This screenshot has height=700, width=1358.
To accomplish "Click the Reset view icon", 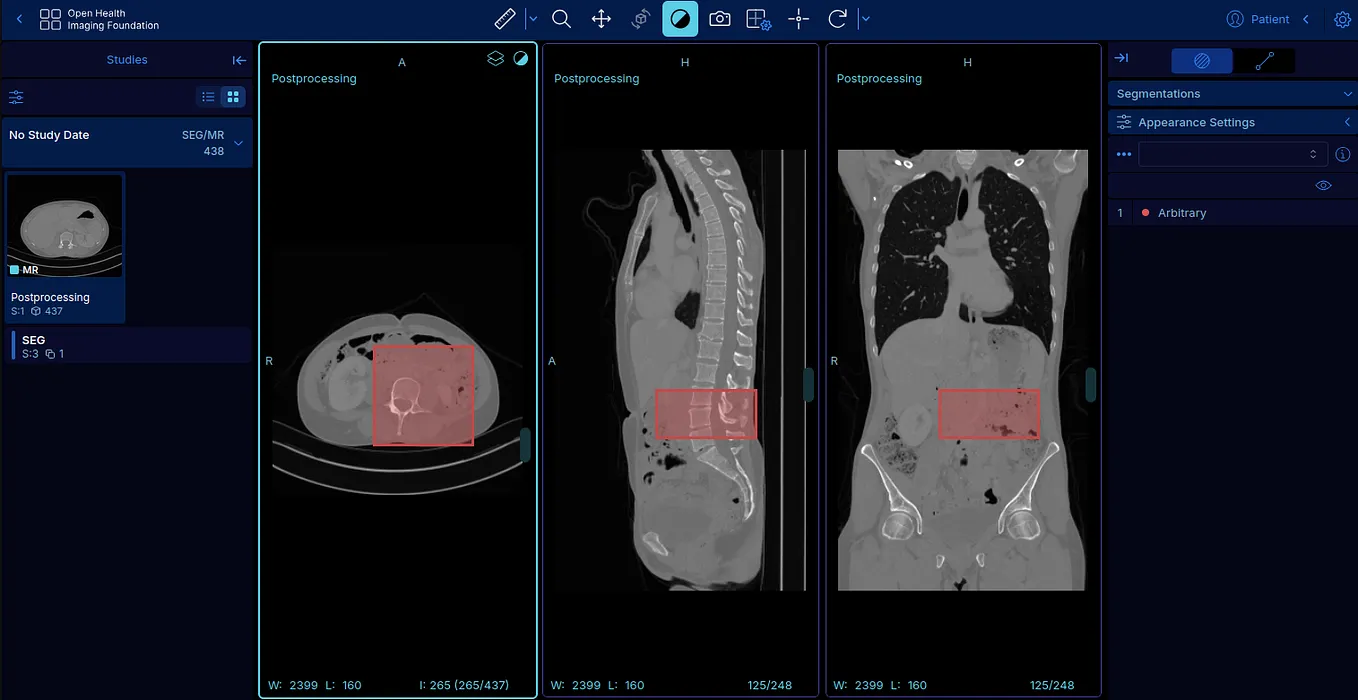I will coord(837,18).
